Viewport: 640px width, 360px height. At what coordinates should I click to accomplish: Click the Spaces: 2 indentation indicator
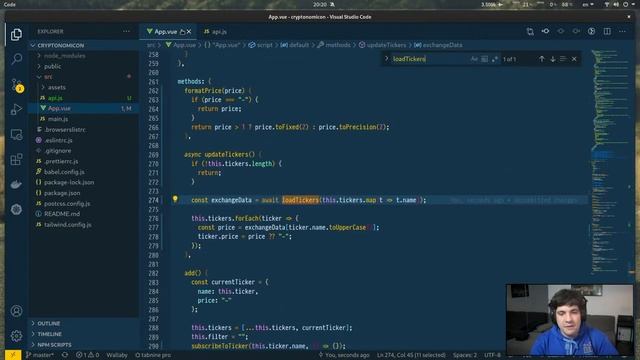click(464, 355)
